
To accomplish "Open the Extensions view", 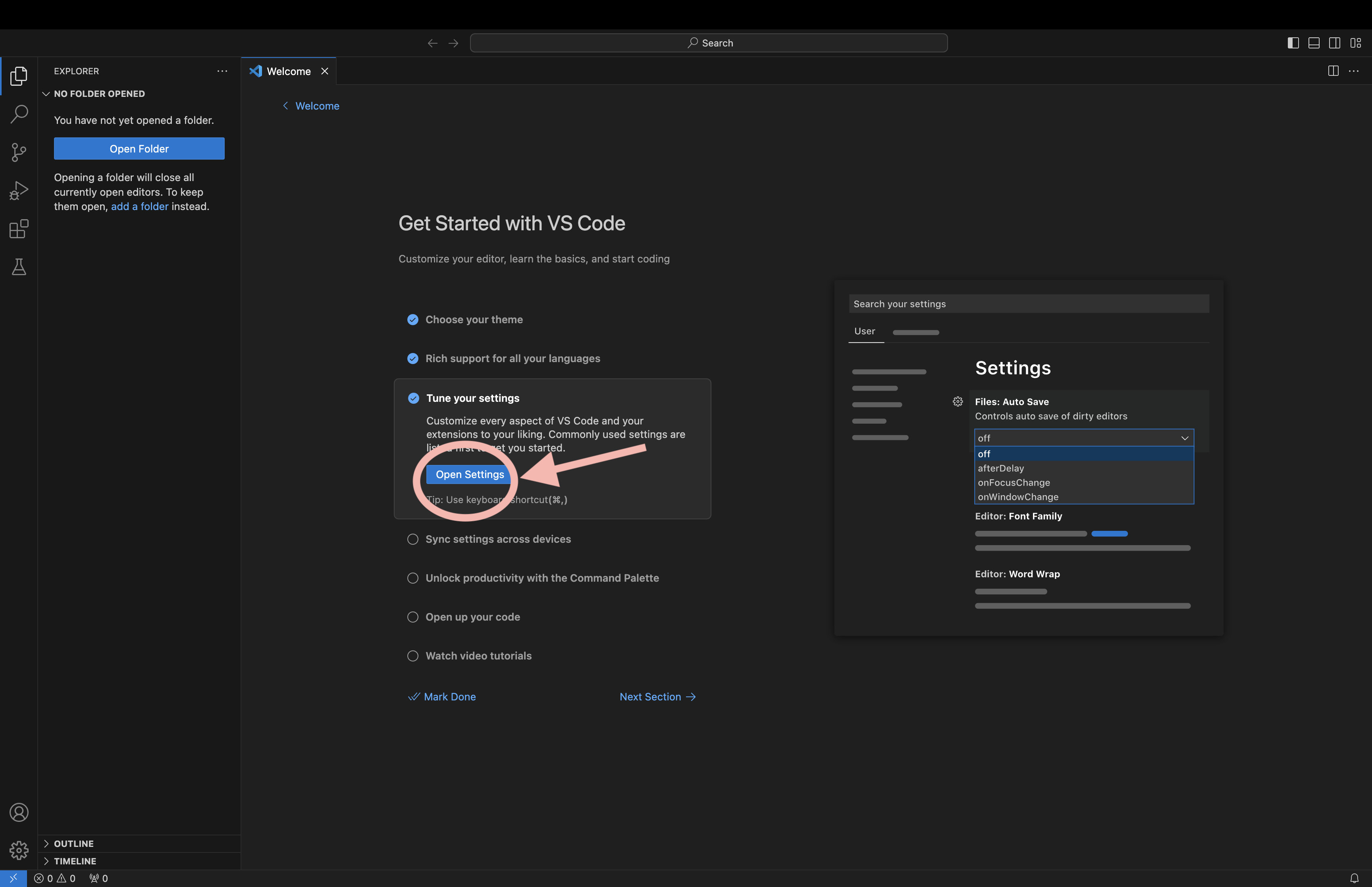I will click(x=19, y=229).
